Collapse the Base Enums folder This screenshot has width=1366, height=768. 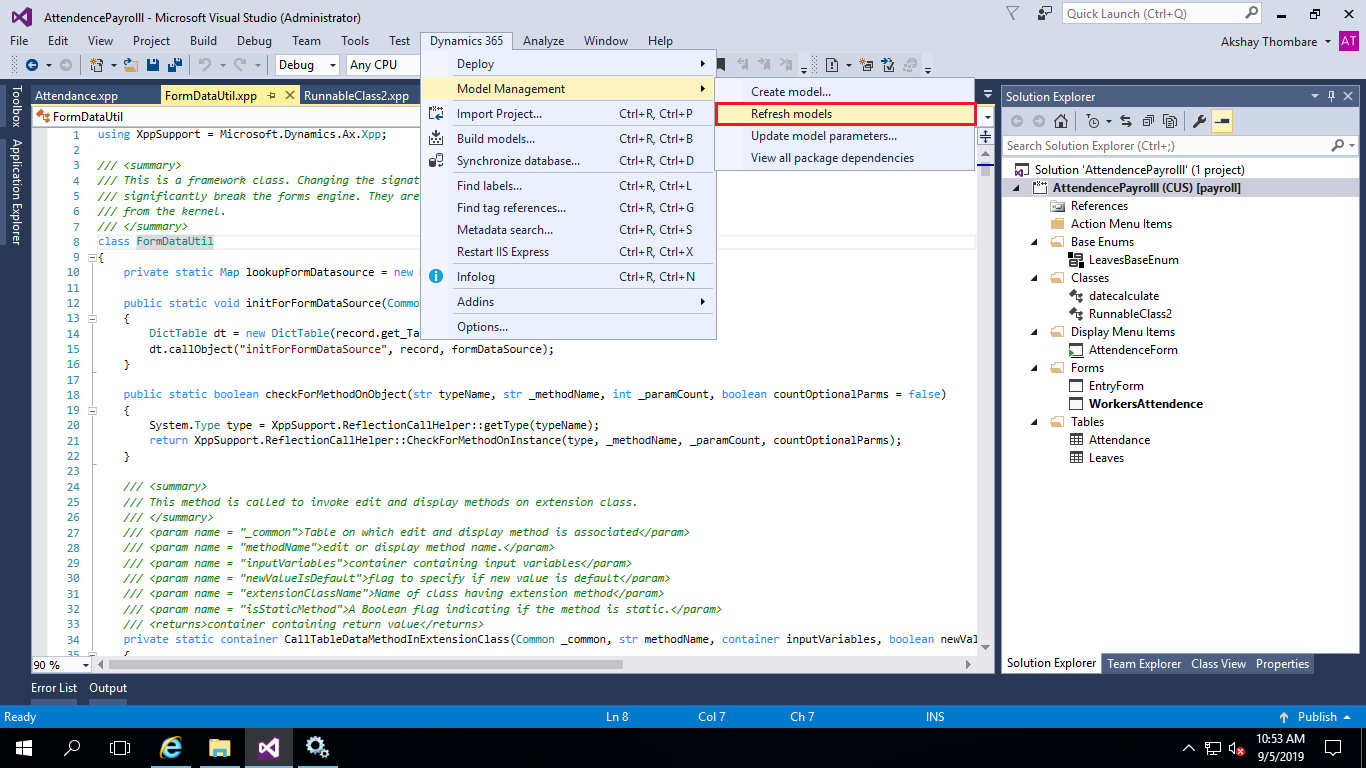click(1035, 242)
